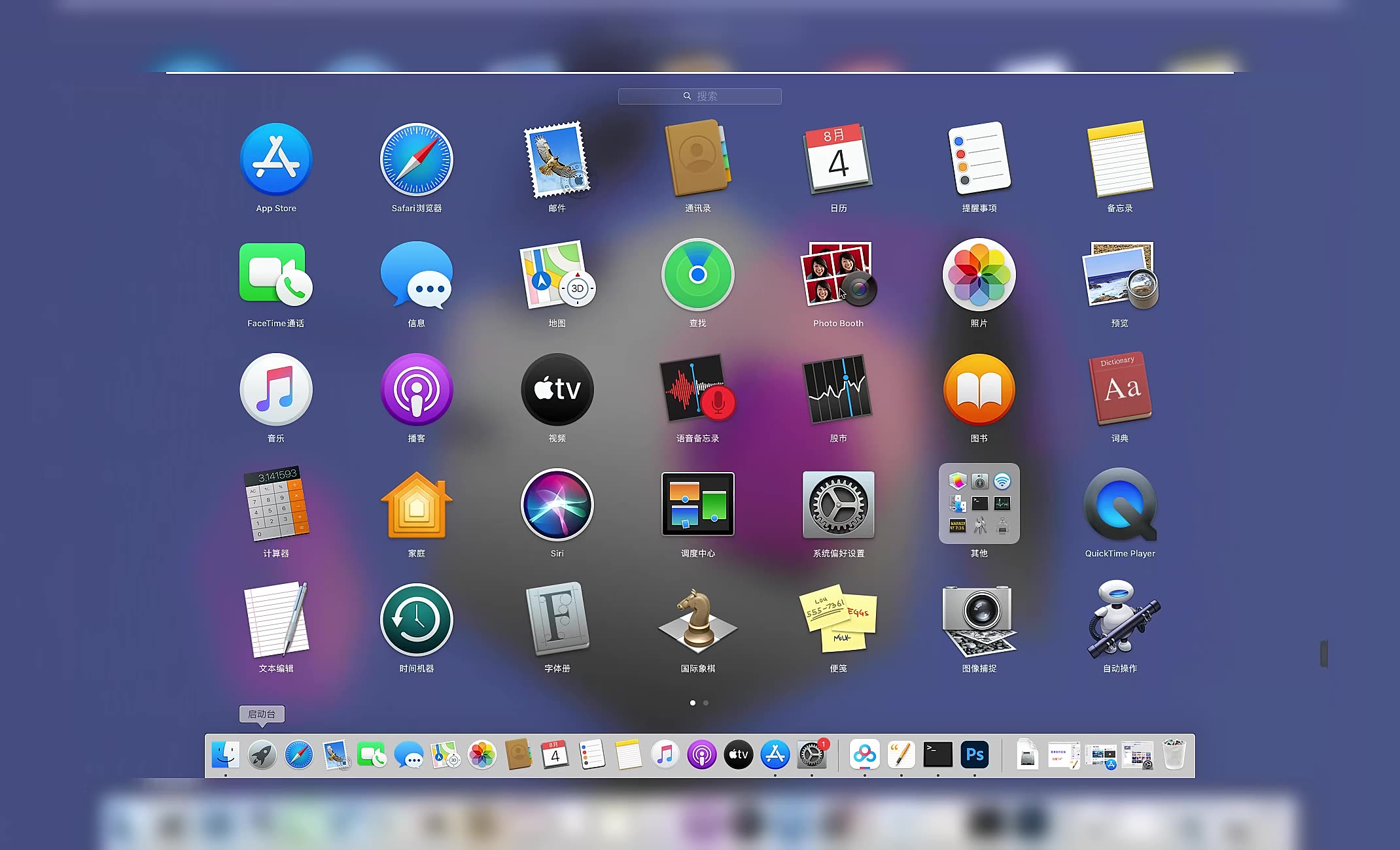Open 股市 Stocks app
The image size is (1400, 850).
click(x=839, y=389)
